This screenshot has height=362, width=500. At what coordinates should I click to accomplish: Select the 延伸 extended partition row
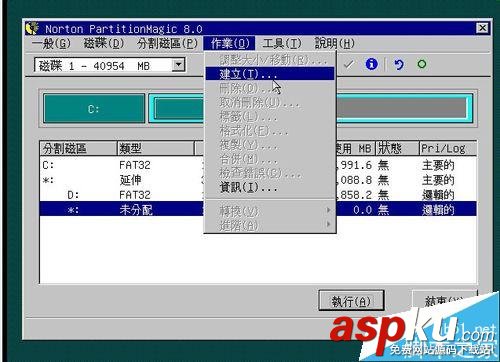[x=258, y=180]
